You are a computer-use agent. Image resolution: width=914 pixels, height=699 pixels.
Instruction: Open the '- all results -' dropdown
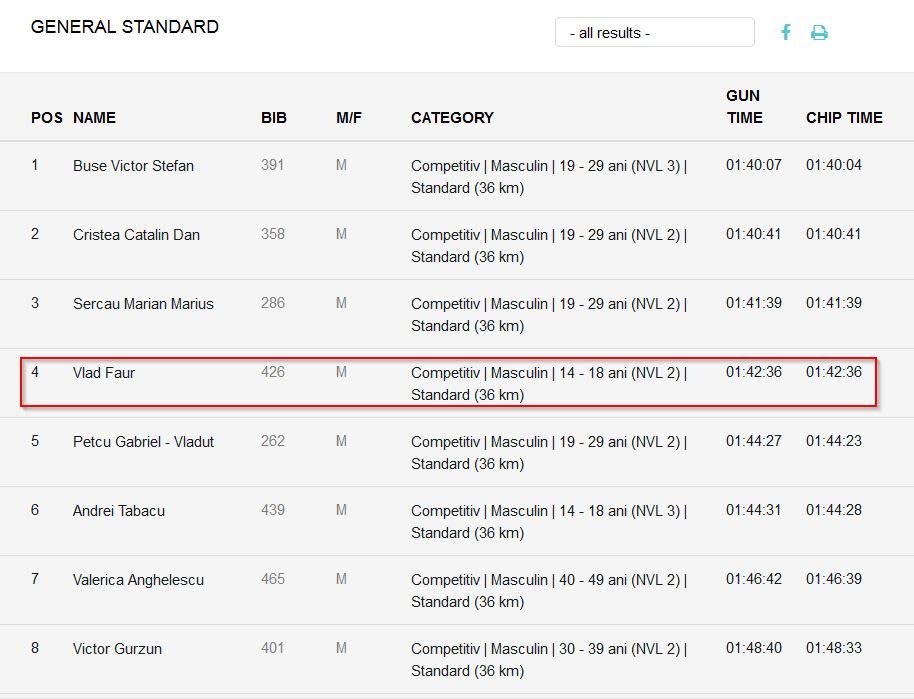[655, 32]
